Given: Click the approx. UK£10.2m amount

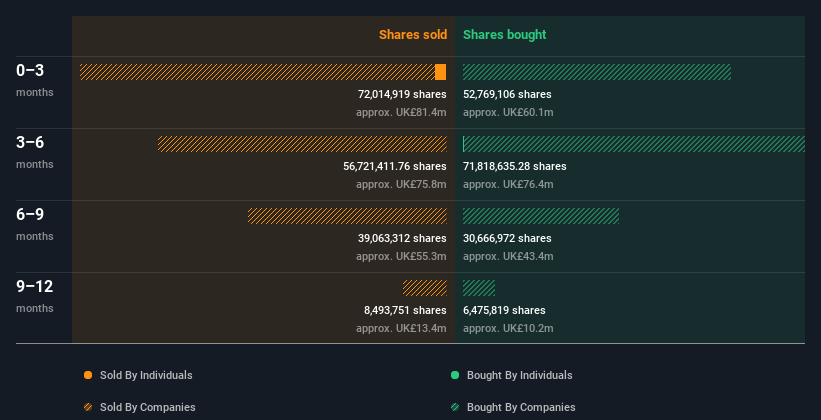Looking at the screenshot, I should 508,328.
